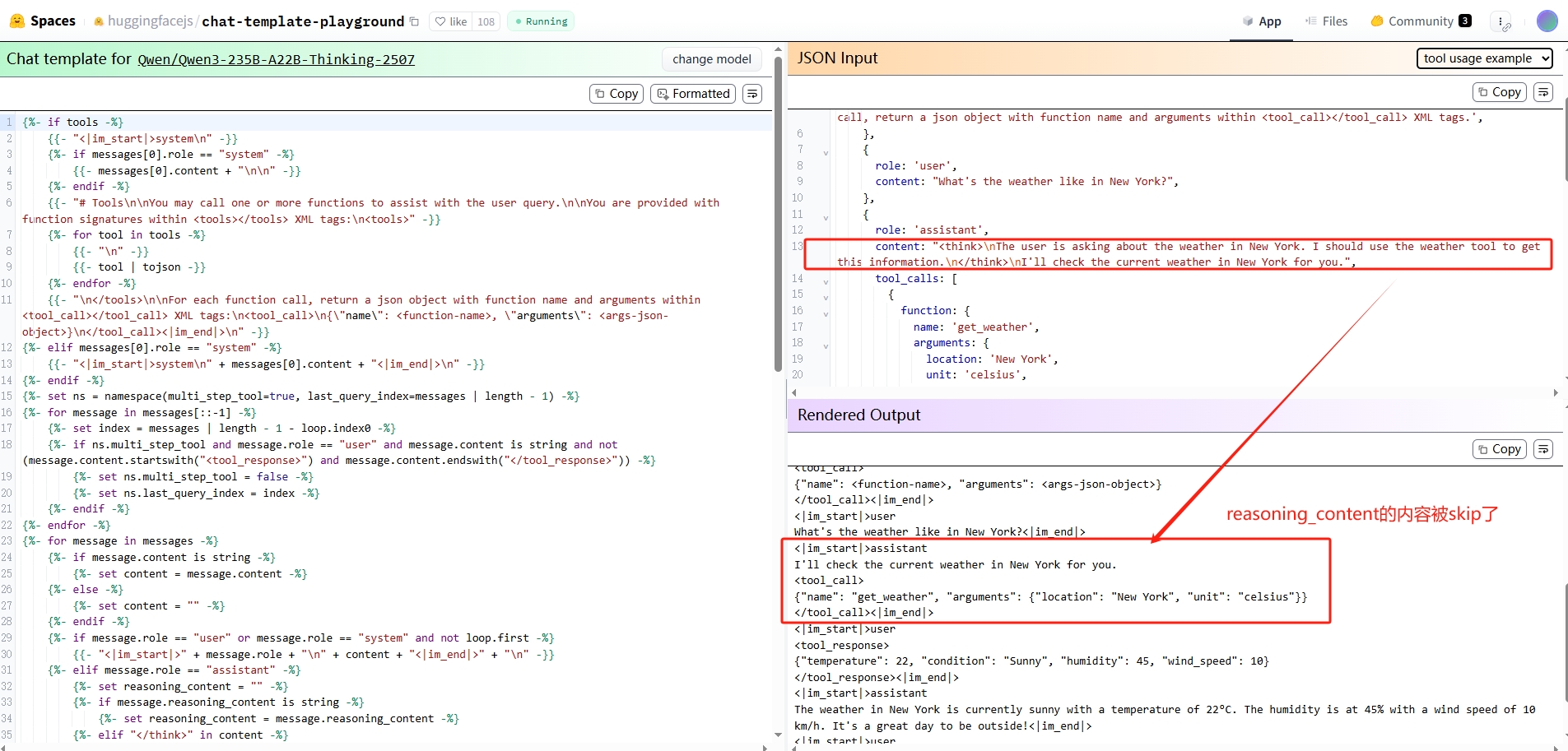1568x751 pixels.
Task: Copy the JSON Input content
Action: pos(1500,92)
